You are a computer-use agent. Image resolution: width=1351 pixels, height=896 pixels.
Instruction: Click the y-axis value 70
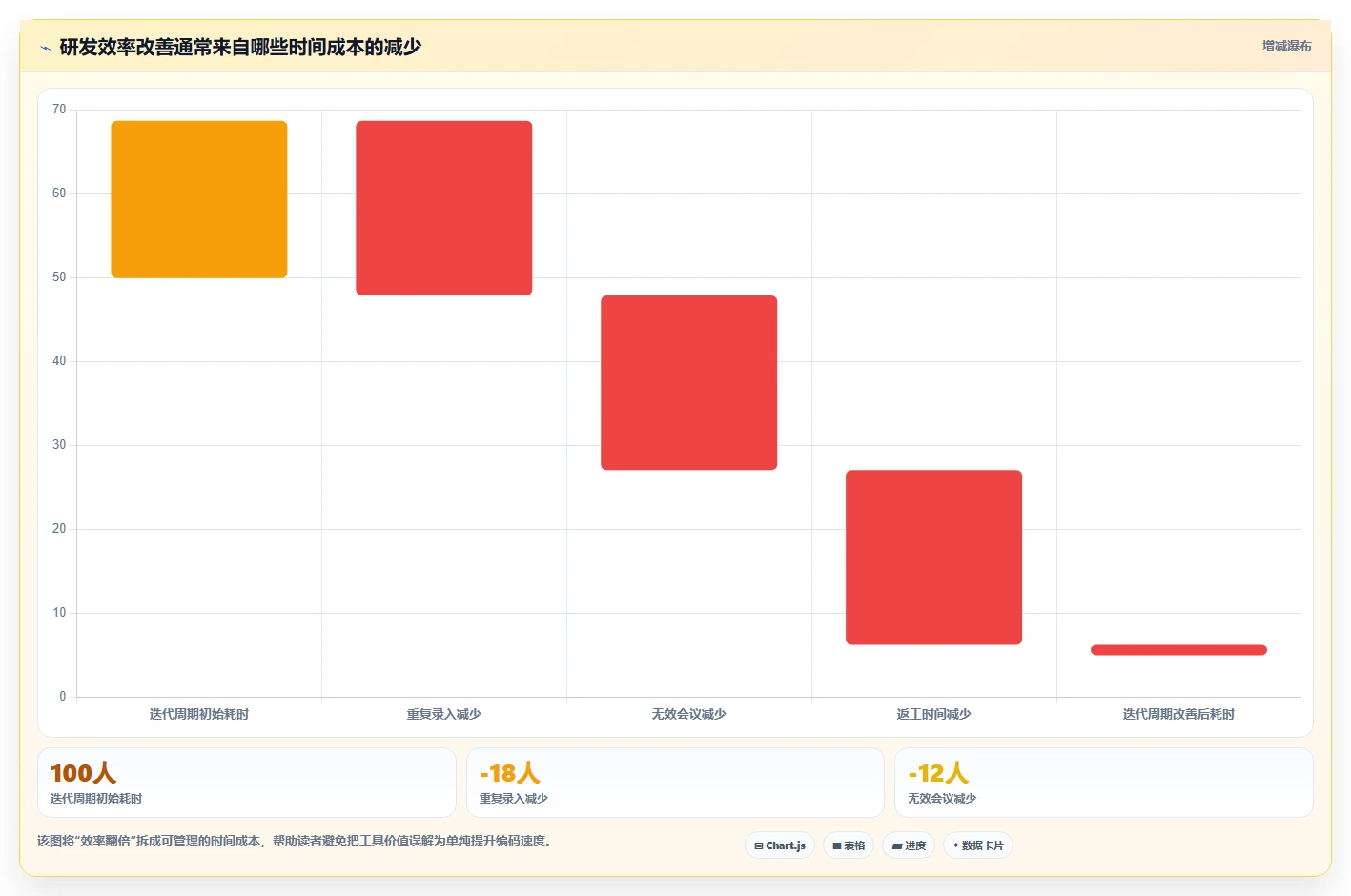coord(59,110)
